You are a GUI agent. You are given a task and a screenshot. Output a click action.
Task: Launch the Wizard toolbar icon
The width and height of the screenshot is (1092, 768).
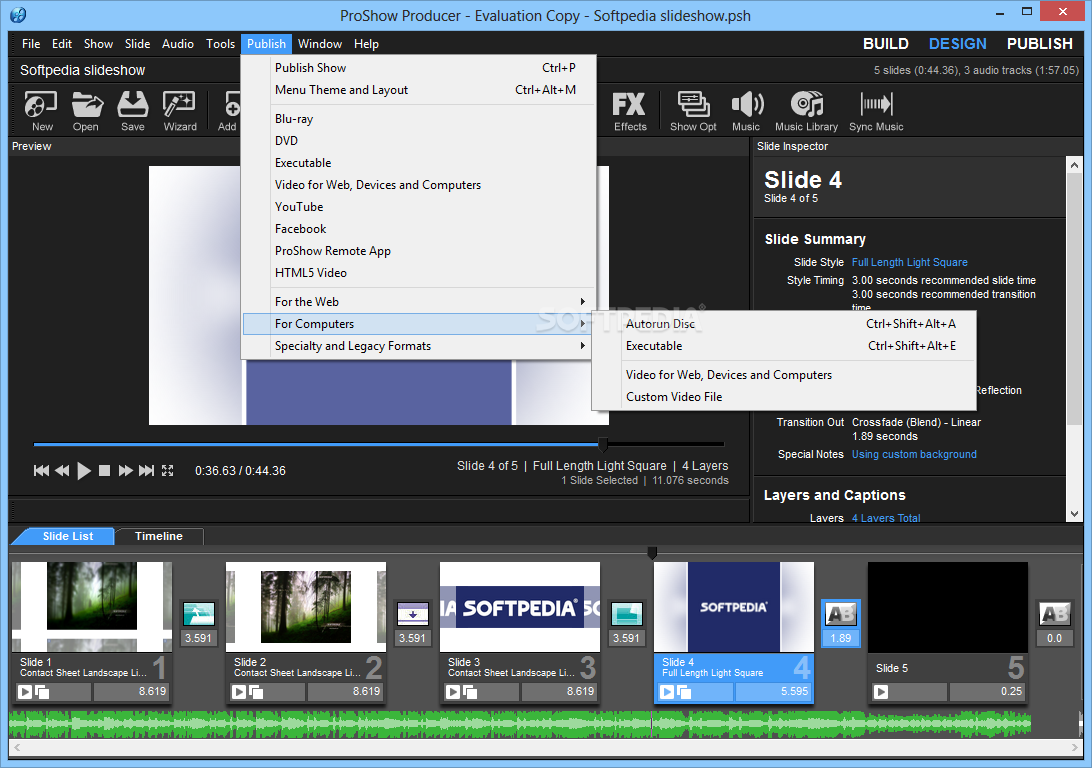(180, 111)
